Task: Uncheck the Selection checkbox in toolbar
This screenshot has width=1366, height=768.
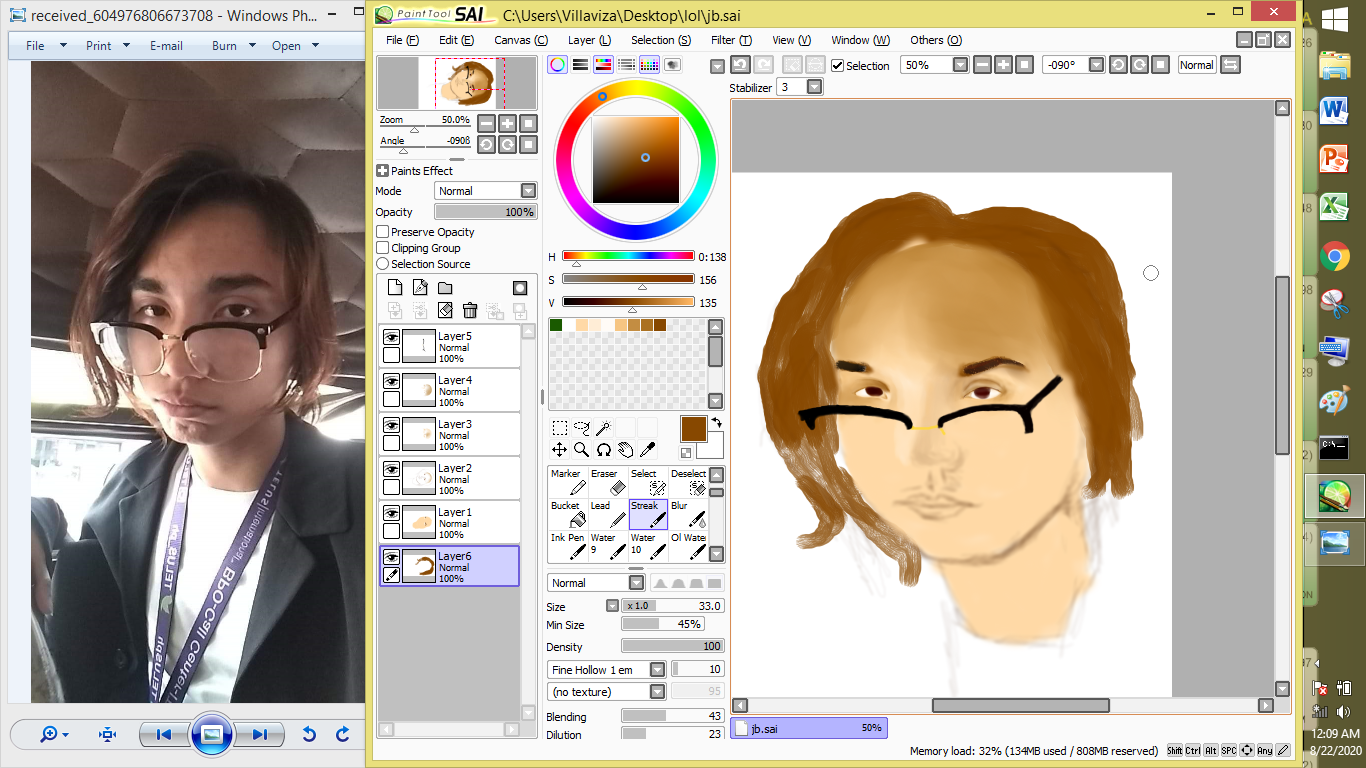Action: point(838,66)
